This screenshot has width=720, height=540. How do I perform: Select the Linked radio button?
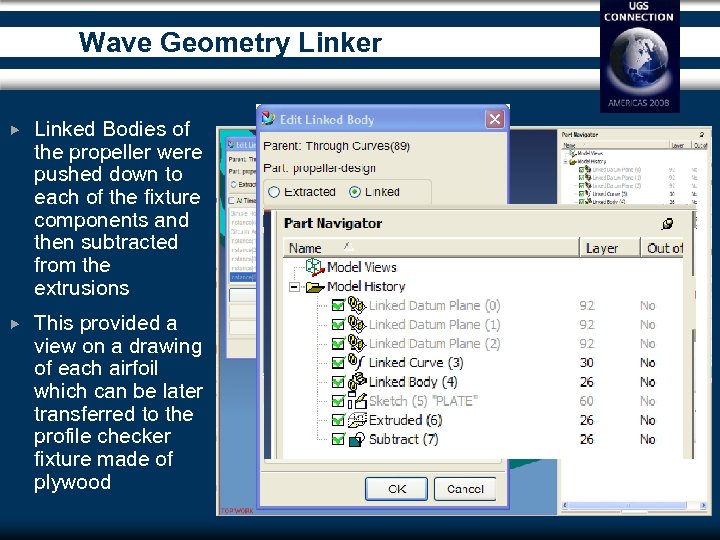tap(354, 192)
